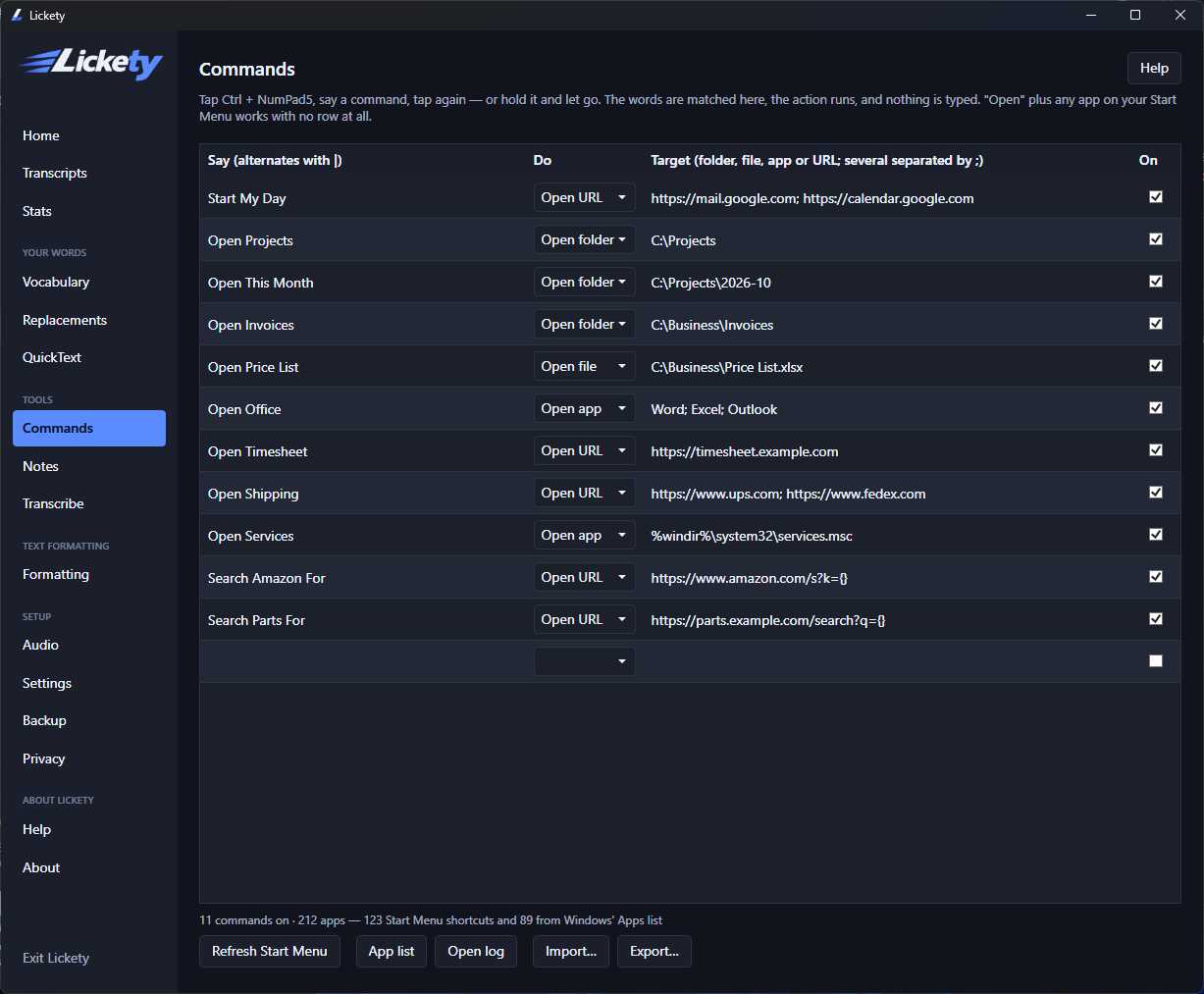Open the App list
The image size is (1204, 994).
(392, 951)
